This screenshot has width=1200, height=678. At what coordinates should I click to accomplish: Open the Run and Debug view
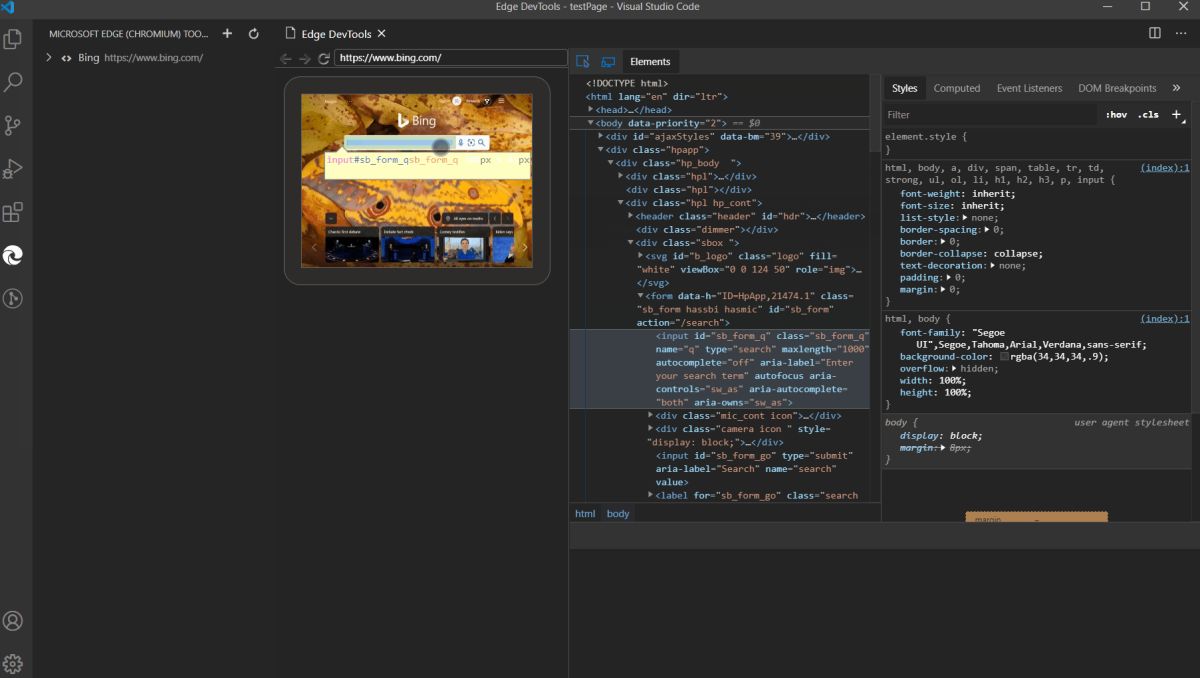click(x=13, y=169)
